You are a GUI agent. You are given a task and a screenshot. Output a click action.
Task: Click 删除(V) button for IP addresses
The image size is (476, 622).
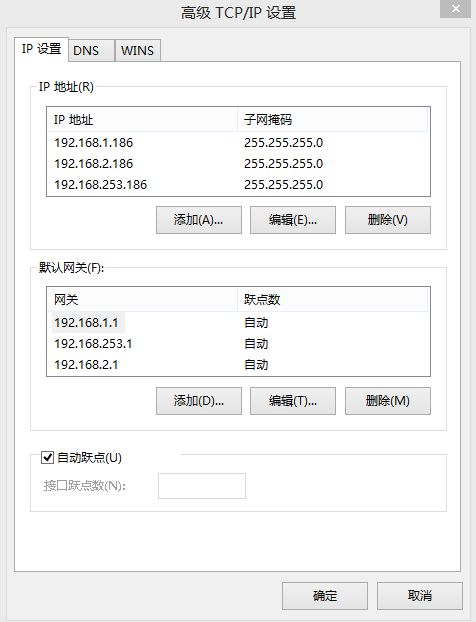[388, 220]
